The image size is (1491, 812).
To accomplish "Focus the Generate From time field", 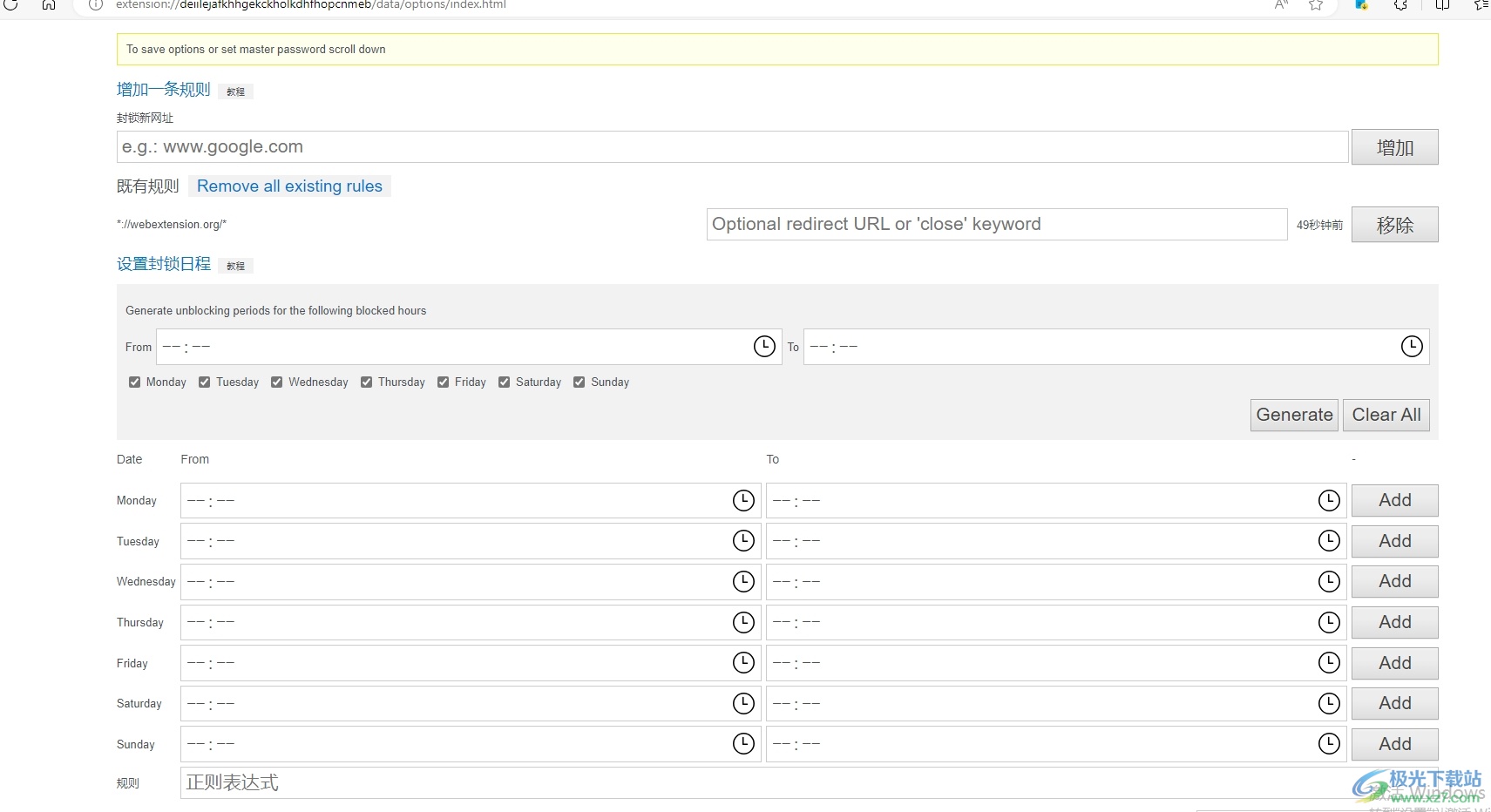I will [469, 347].
